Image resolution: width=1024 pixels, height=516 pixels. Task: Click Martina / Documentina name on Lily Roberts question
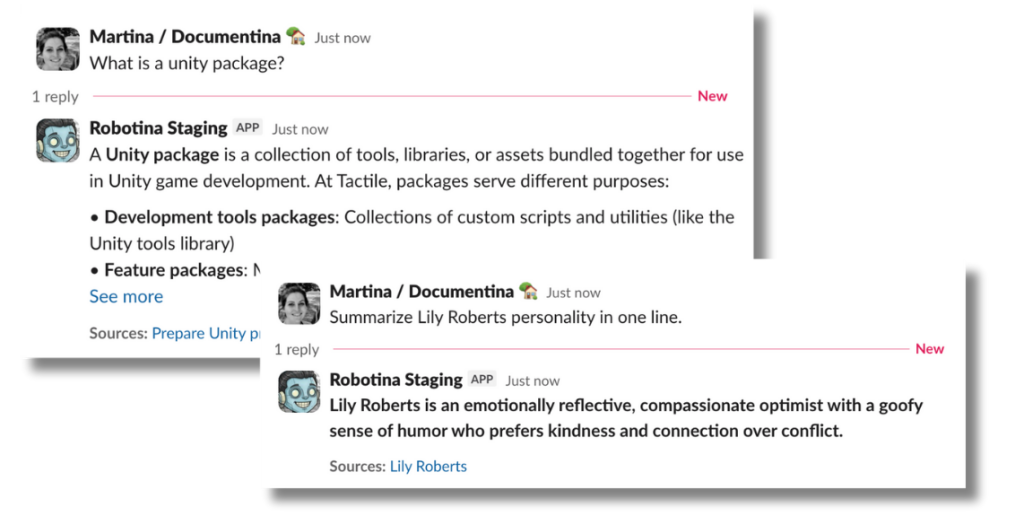[x=421, y=292]
